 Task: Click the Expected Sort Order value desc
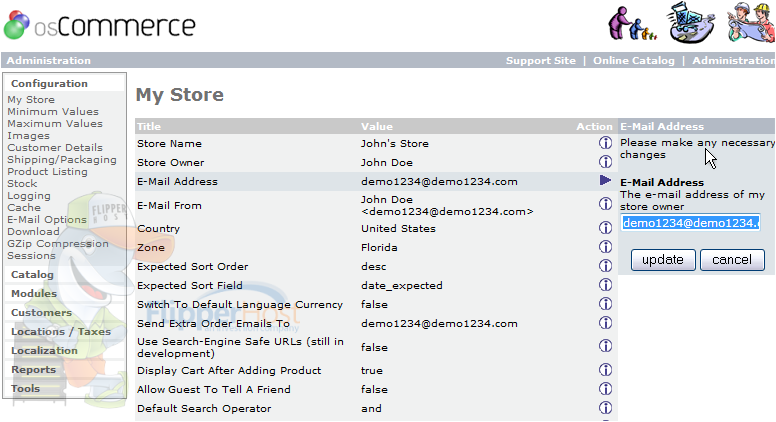(x=373, y=267)
